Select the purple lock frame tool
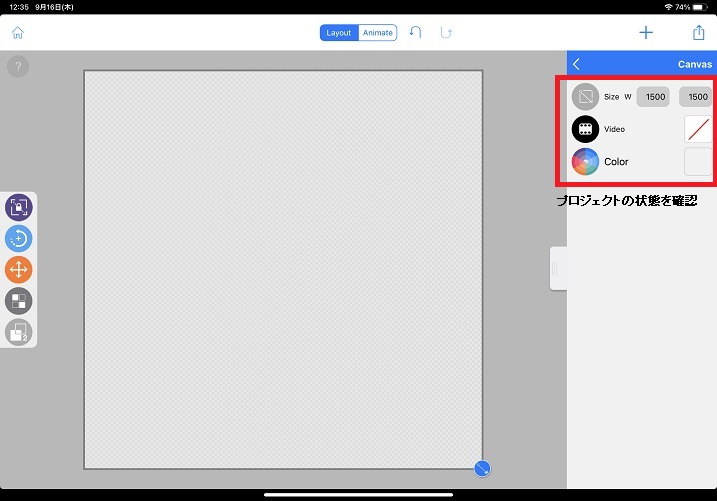717x501 pixels. coord(19,207)
